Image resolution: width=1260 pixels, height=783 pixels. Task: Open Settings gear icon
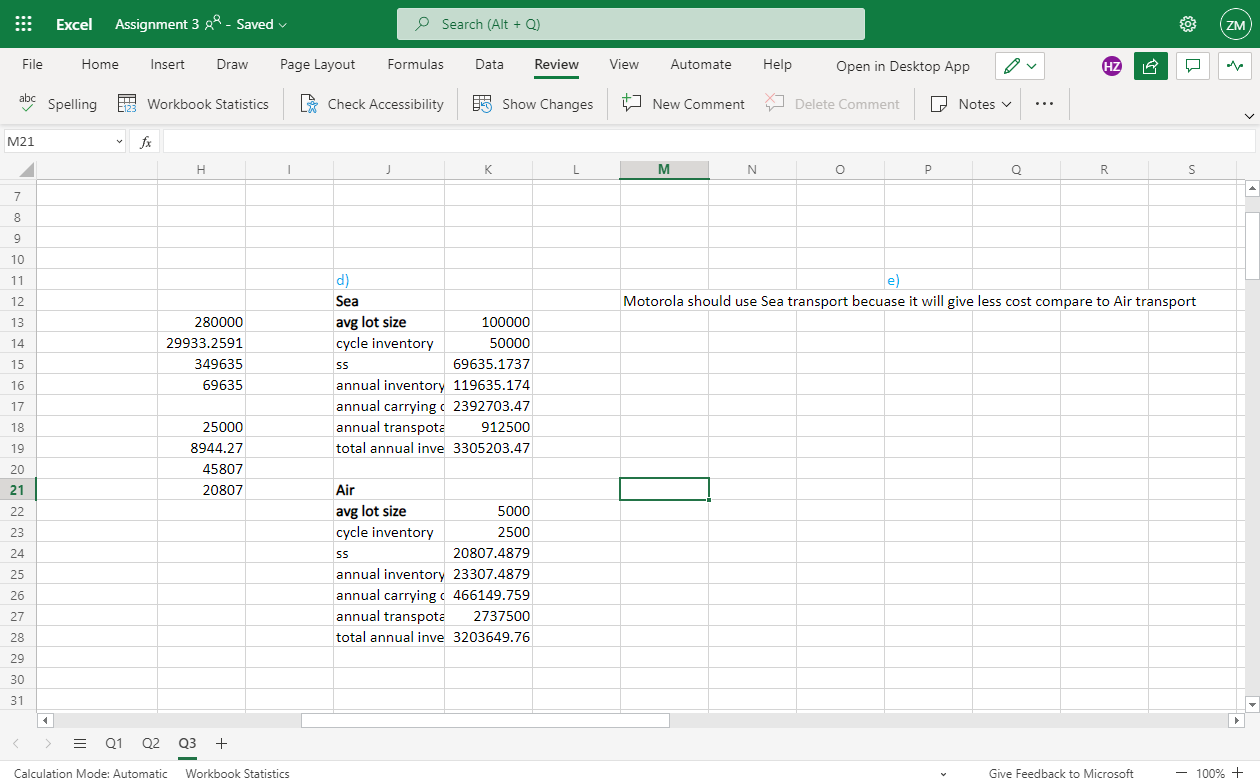1188,24
